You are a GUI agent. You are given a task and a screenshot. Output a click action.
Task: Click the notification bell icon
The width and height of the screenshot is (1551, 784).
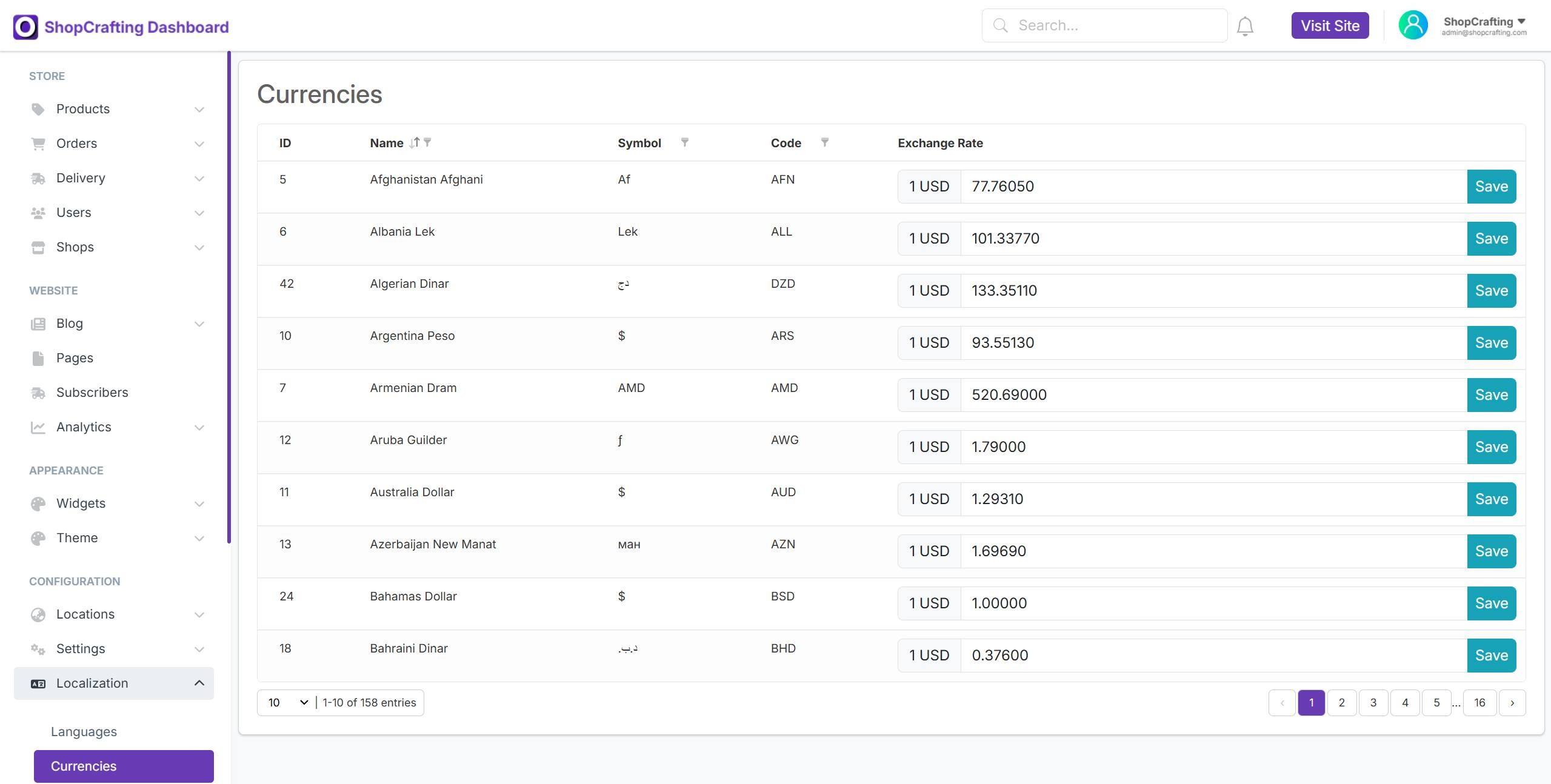1245,26
